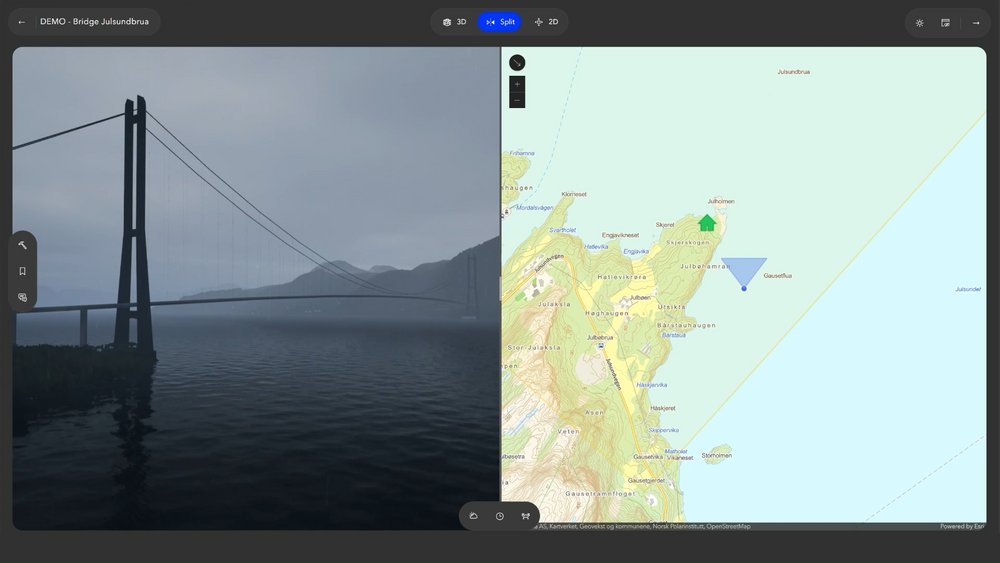The width and height of the screenshot is (1000, 563).
Task: Open the comments icon in left sidebar
Action: tap(22, 297)
